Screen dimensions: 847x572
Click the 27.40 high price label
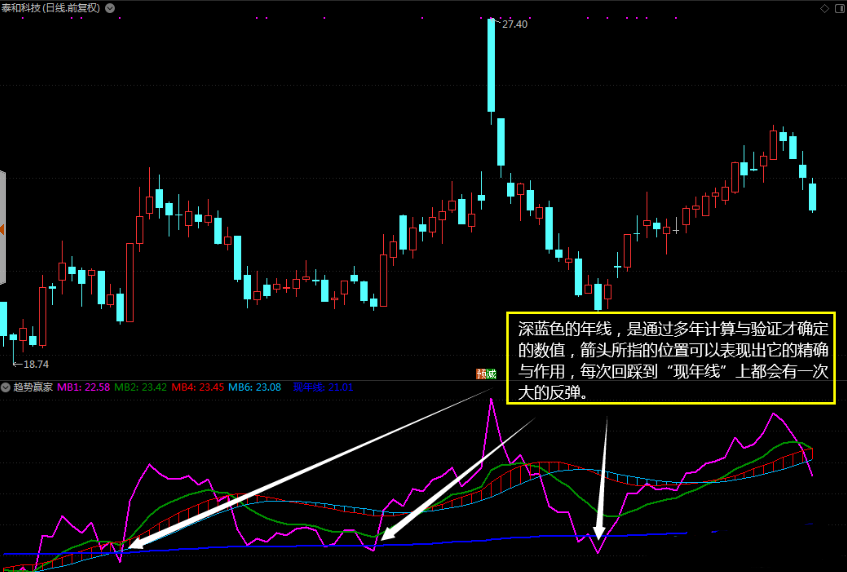tap(514, 24)
